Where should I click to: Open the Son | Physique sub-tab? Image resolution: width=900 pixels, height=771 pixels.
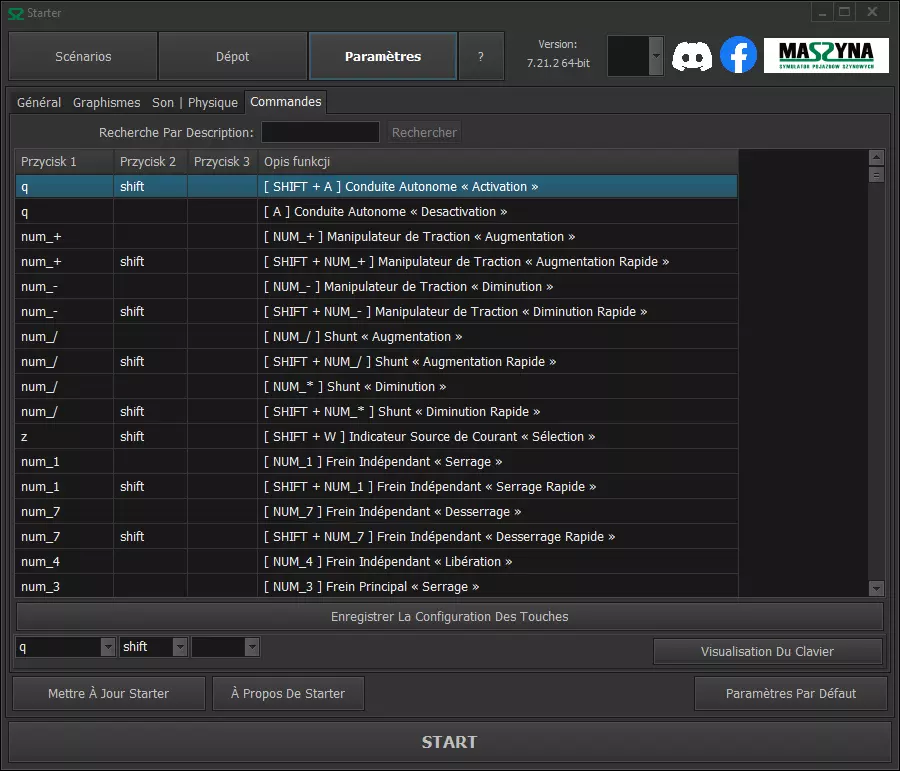195,103
